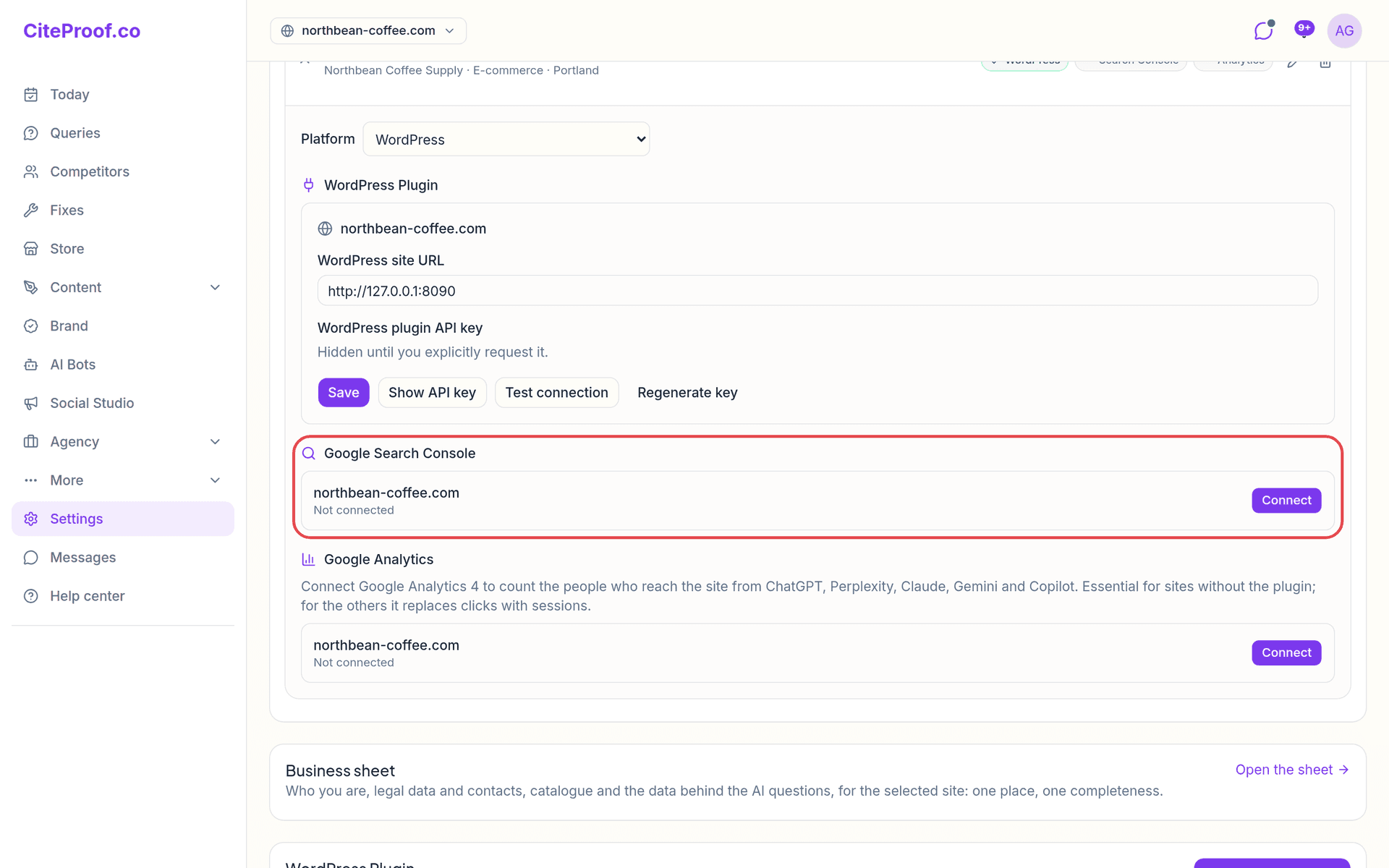Open the AG user avatar menu
The height and width of the screenshot is (868, 1389).
tap(1344, 30)
